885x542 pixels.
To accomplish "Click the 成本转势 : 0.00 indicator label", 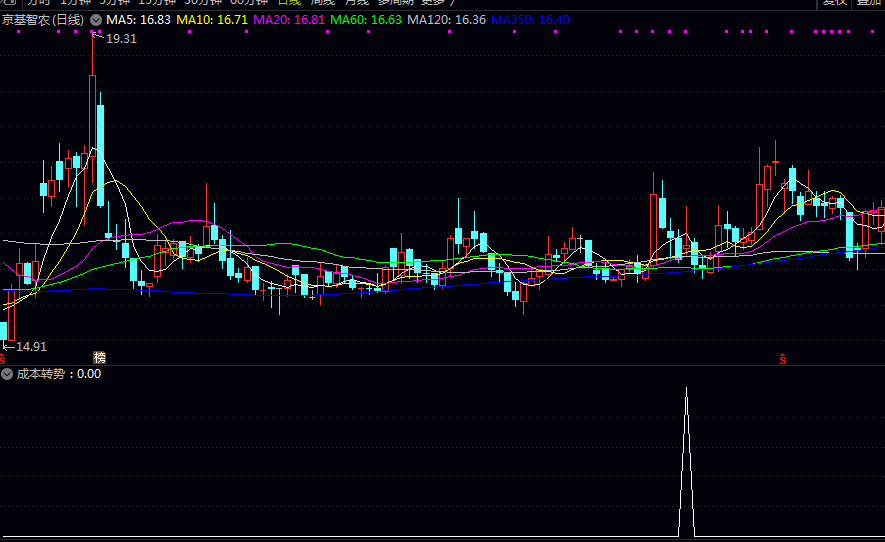I will click(x=59, y=374).
